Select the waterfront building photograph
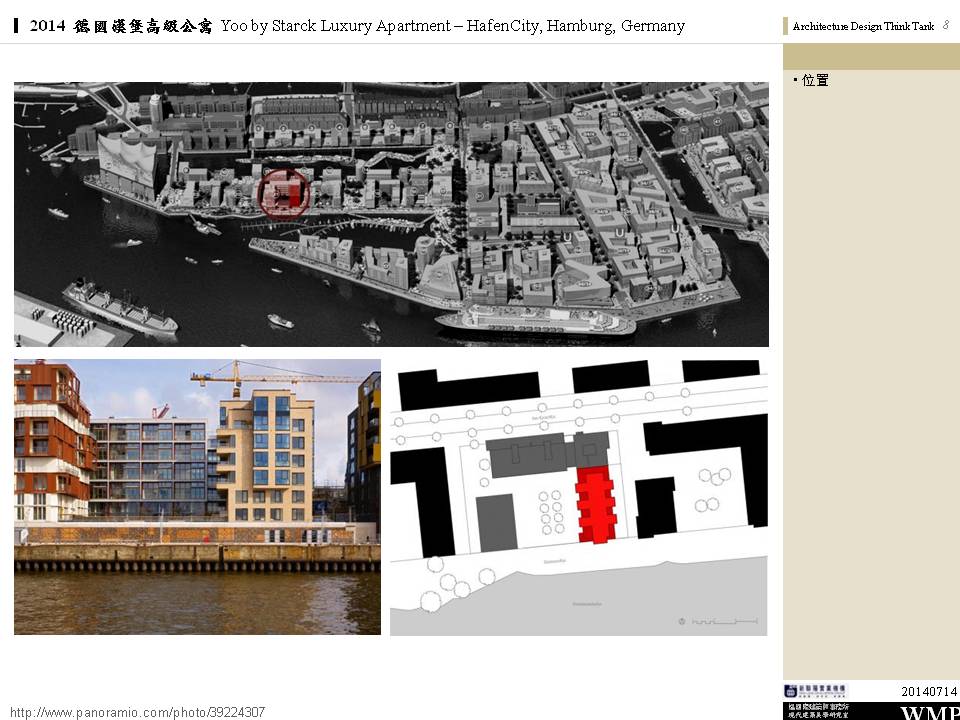The image size is (960, 720). click(197, 497)
